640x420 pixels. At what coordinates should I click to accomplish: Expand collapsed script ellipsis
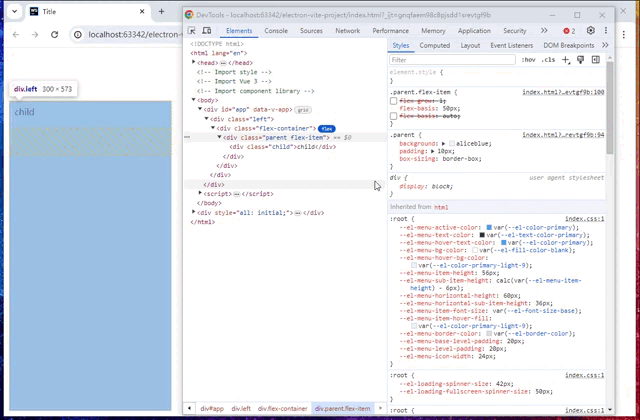pos(236,194)
